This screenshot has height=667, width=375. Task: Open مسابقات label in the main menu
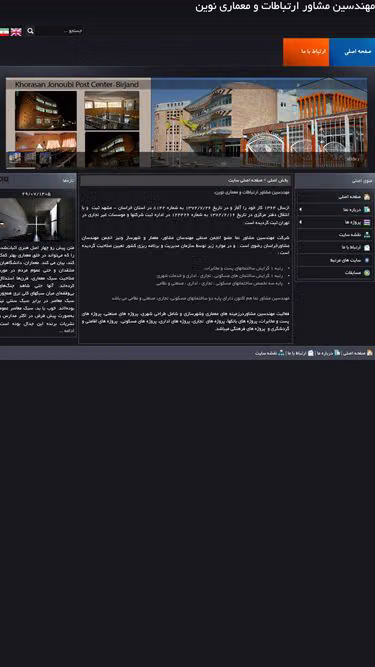(x=353, y=273)
